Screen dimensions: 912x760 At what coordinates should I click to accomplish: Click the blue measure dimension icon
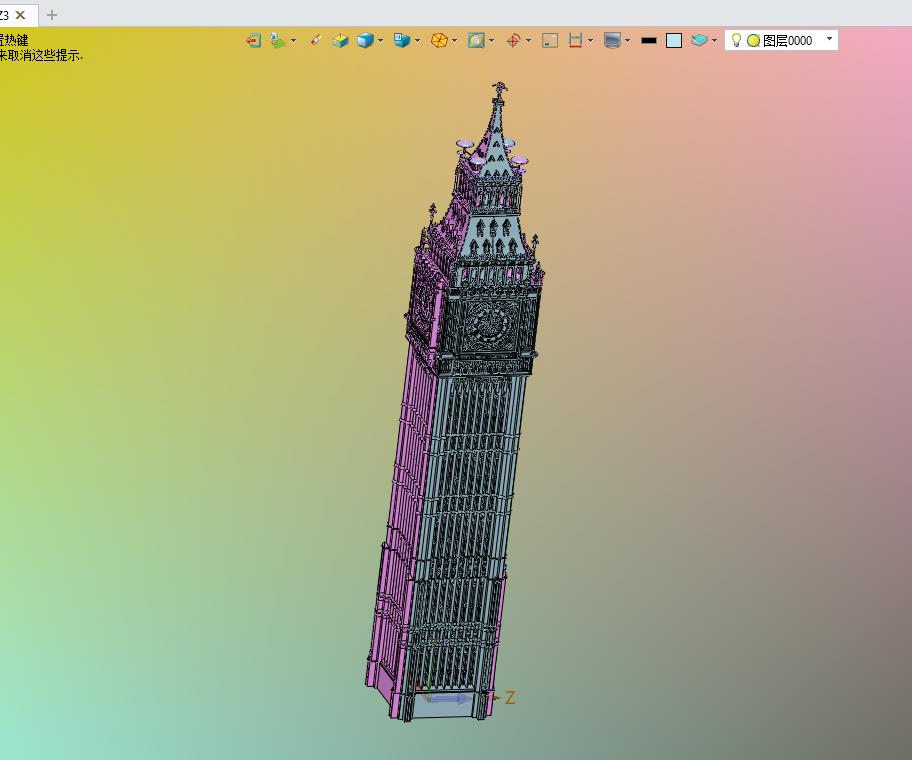coord(575,40)
